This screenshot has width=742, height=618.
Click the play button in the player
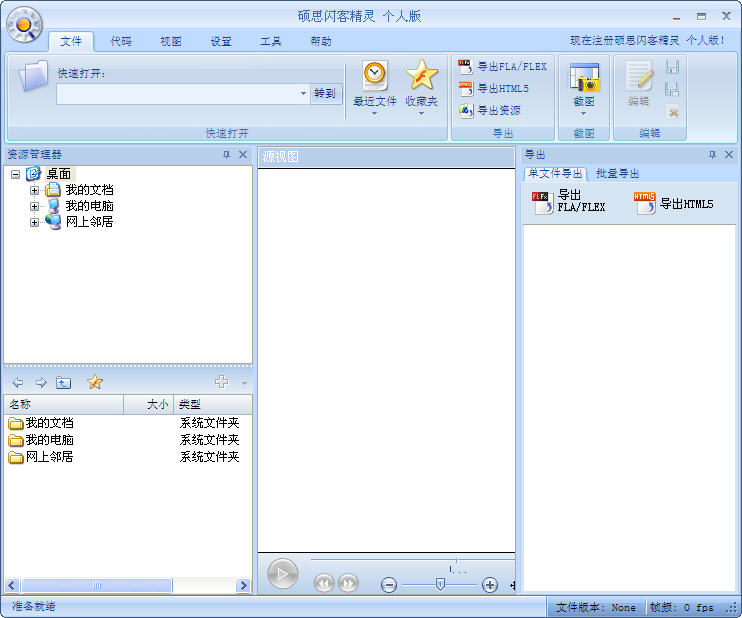pos(283,574)
